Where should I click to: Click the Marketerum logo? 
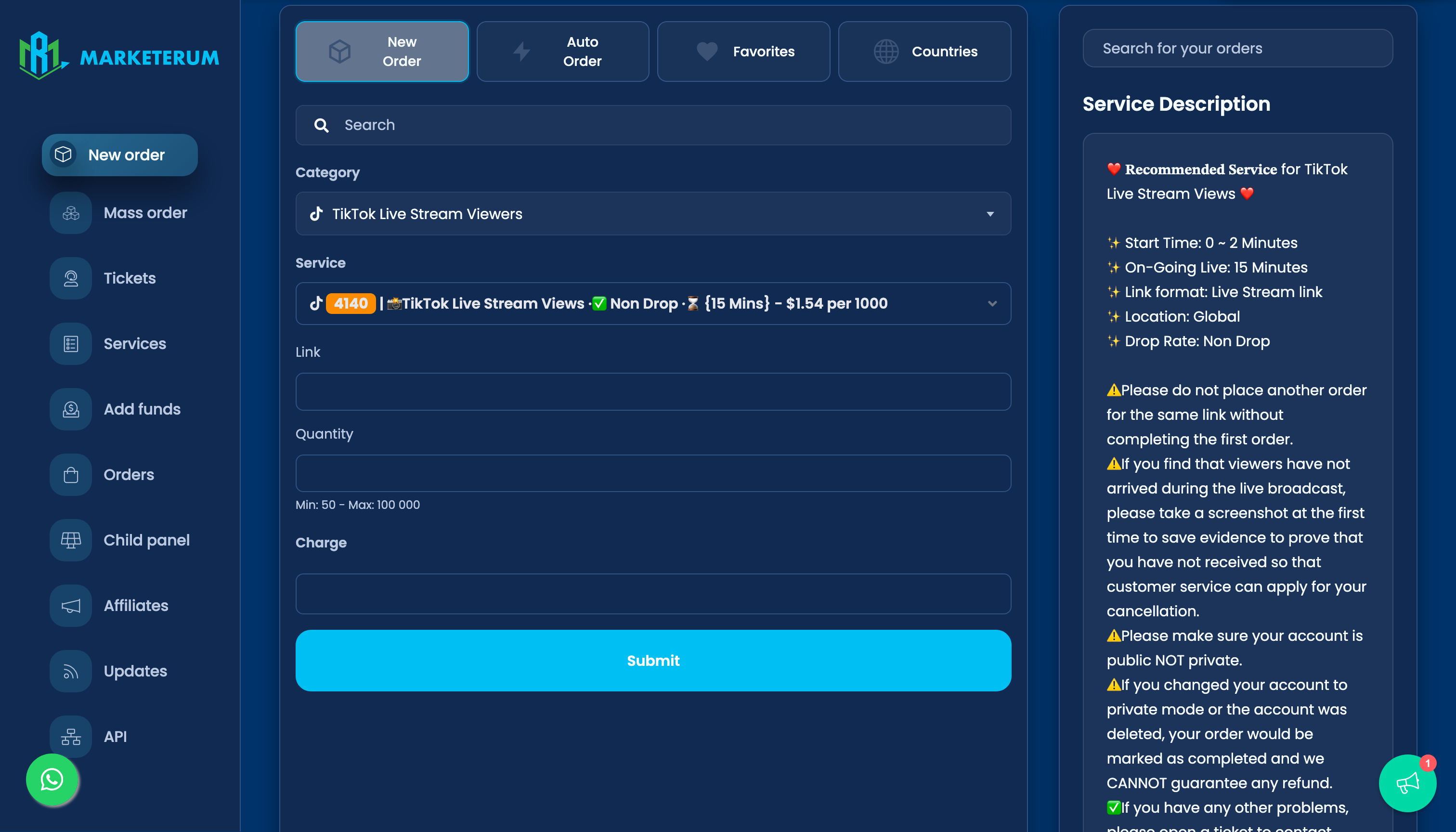(x=119, y=56)
